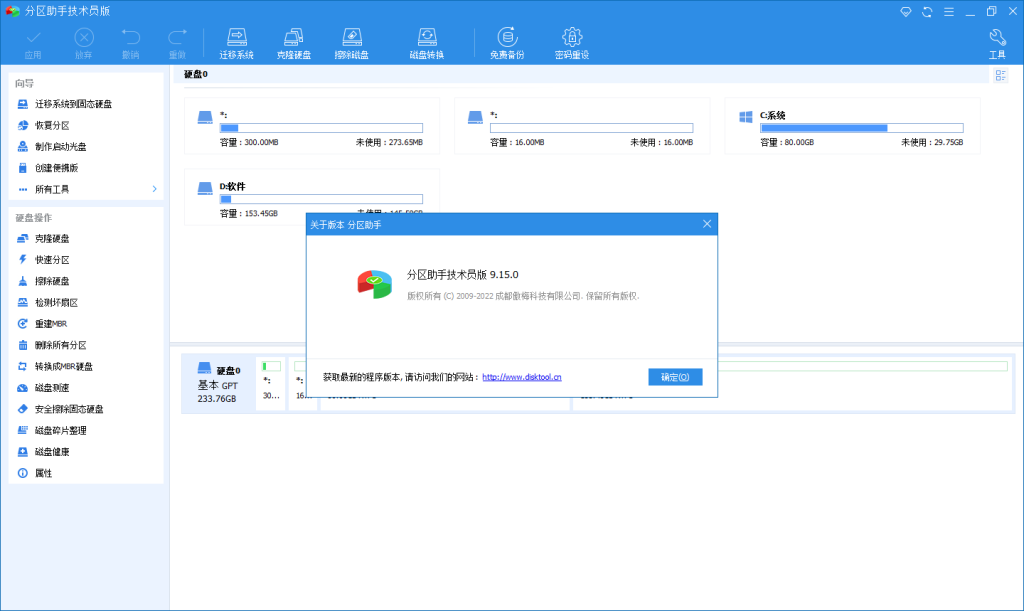Screen dimensions: 1024x611
Task: Click the 工具 (Tools) icon at top right
Action: (997, 41)
